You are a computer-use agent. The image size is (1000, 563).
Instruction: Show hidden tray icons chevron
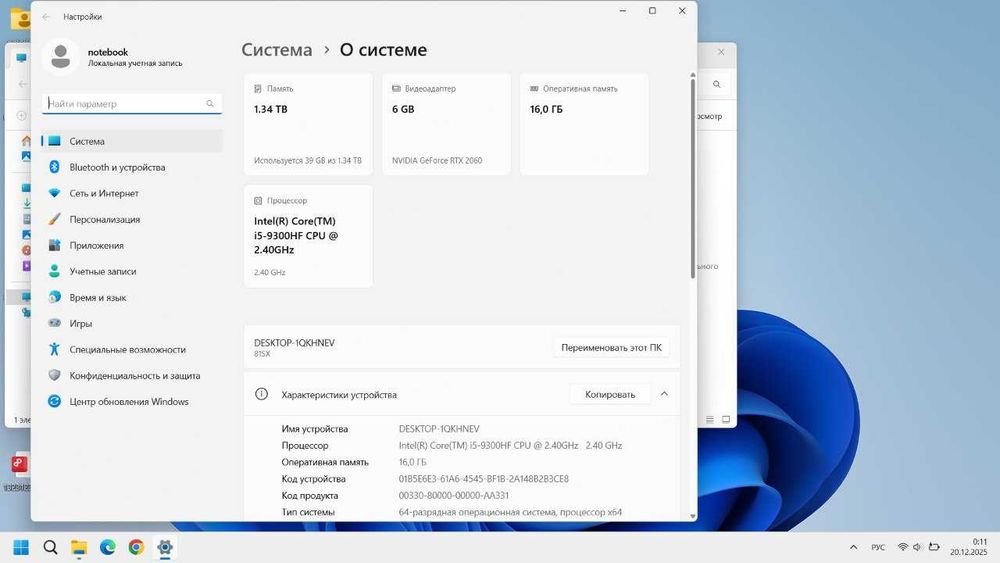pyautogui.click(x=853, y=547)
